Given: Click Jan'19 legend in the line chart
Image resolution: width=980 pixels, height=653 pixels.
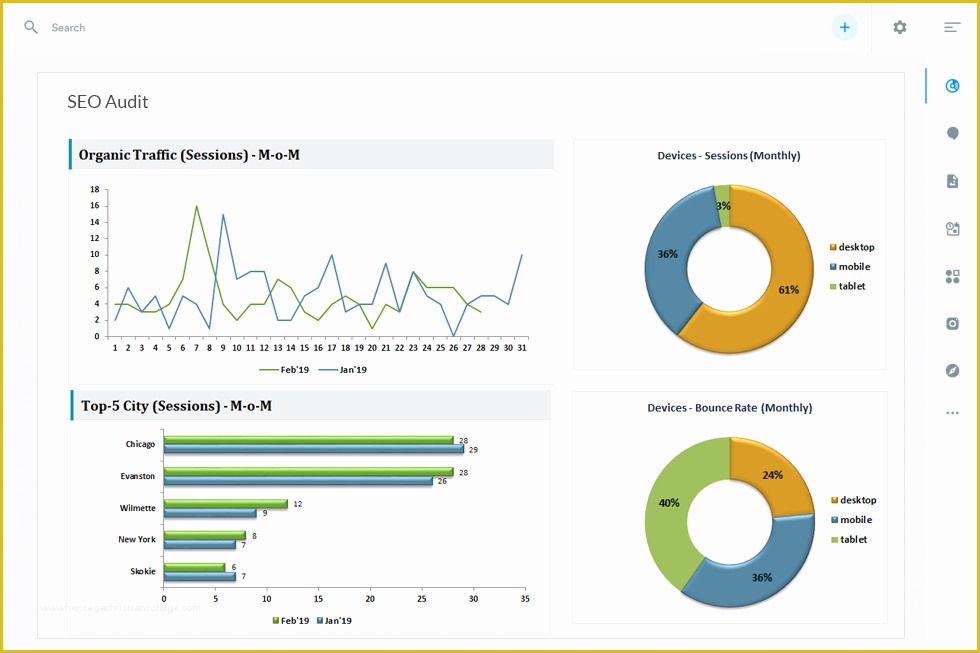Looking at the screenshot, I should pos(343,370).
